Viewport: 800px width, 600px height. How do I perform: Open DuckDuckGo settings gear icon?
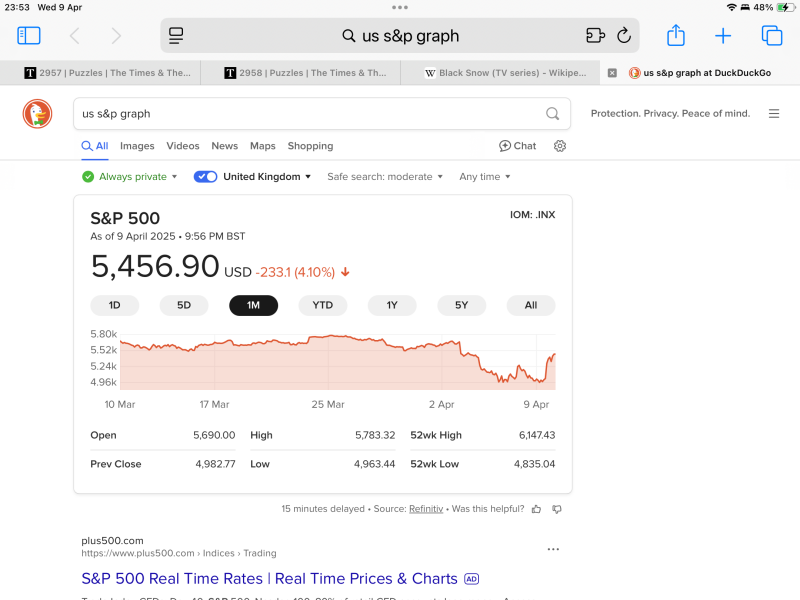(x=560, y=146)
